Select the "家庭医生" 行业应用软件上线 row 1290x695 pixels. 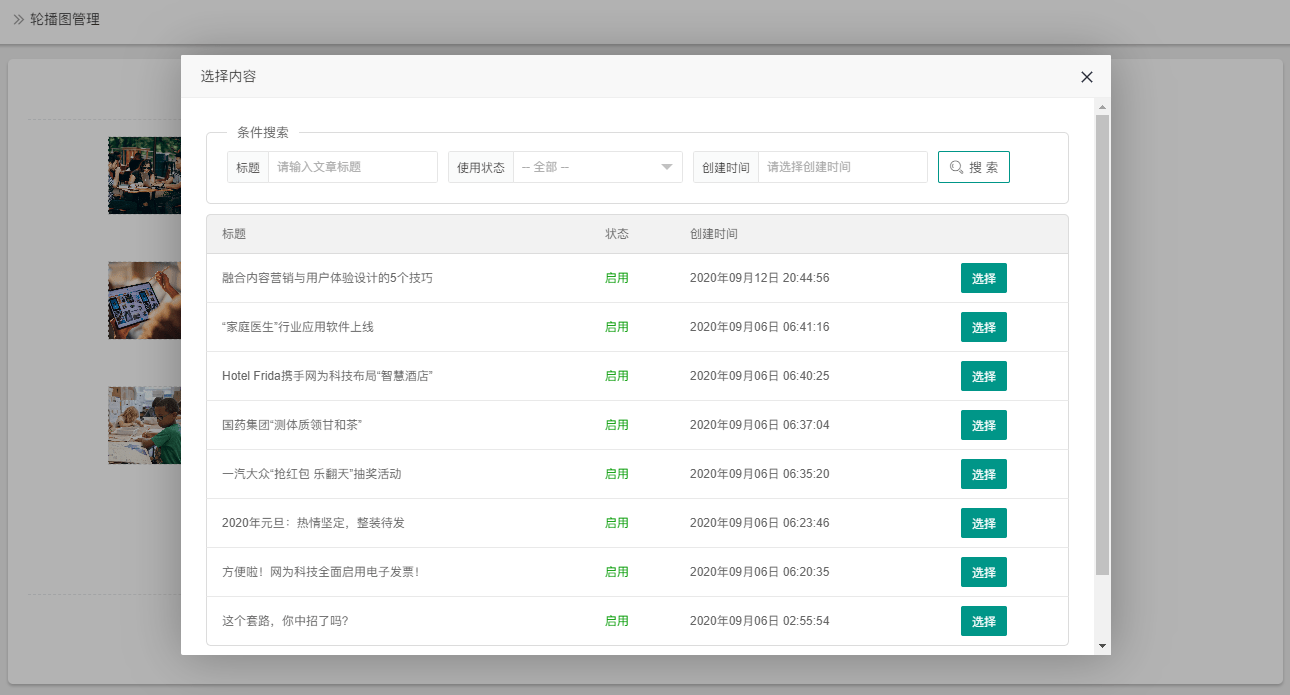click(x=983, y=327)
